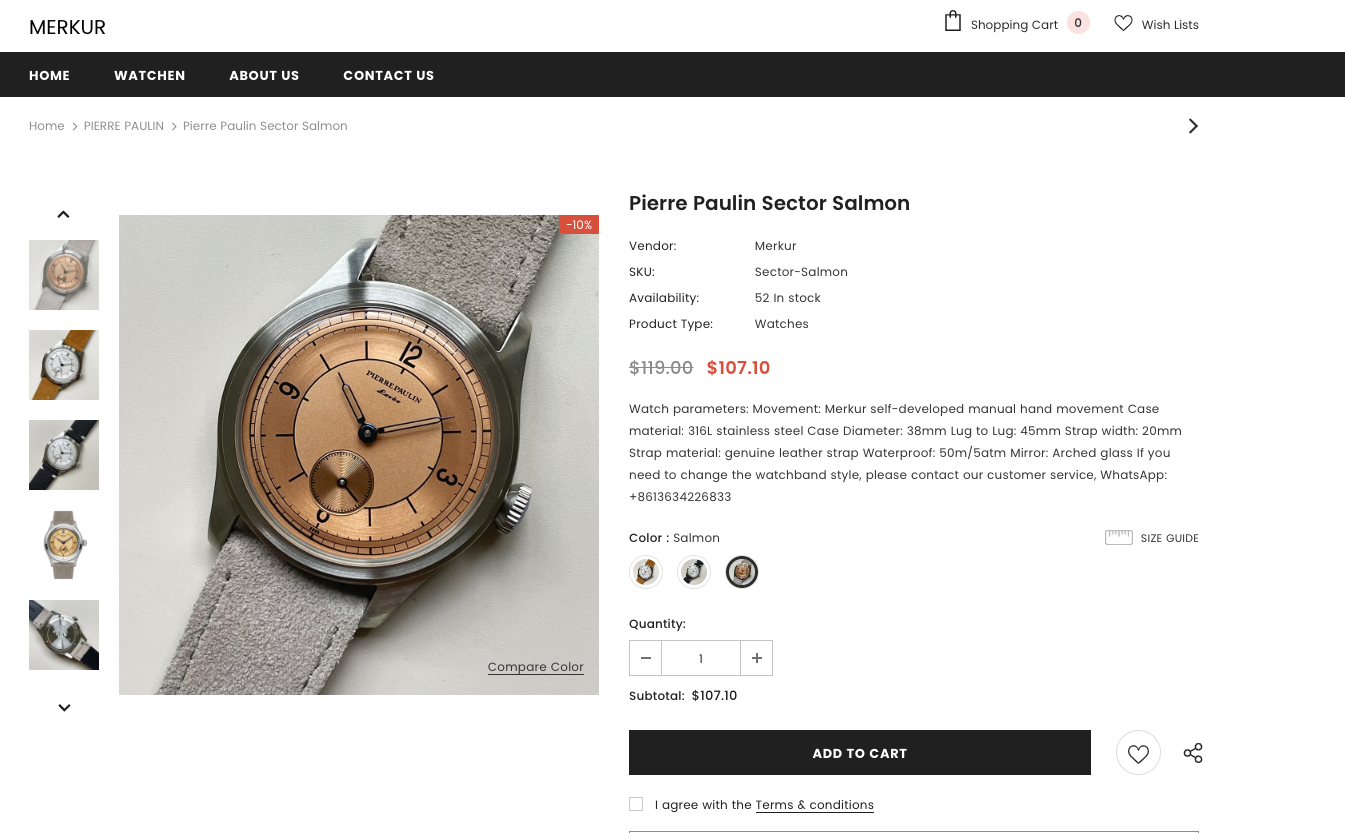Click the share icon beside Add to Cart
The height and width of the screenshot is (833, 1345).
point(1193,753)
